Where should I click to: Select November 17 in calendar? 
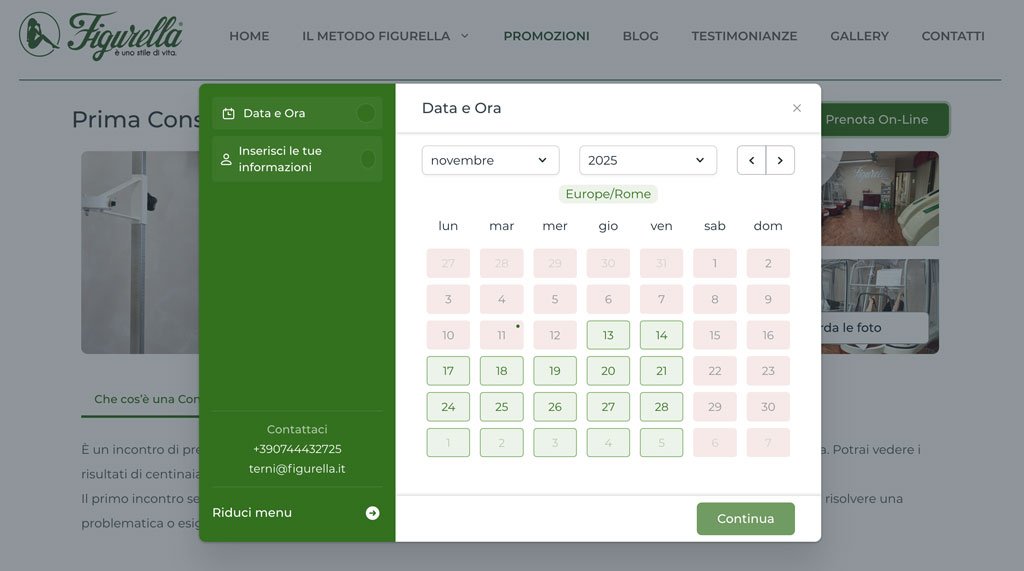point(448,371)
